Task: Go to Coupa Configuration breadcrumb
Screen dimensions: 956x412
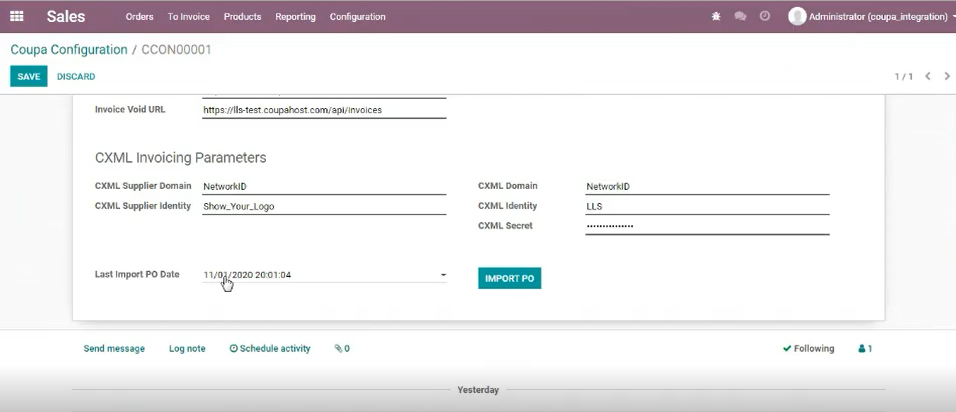Action: [x=69, y=50]
